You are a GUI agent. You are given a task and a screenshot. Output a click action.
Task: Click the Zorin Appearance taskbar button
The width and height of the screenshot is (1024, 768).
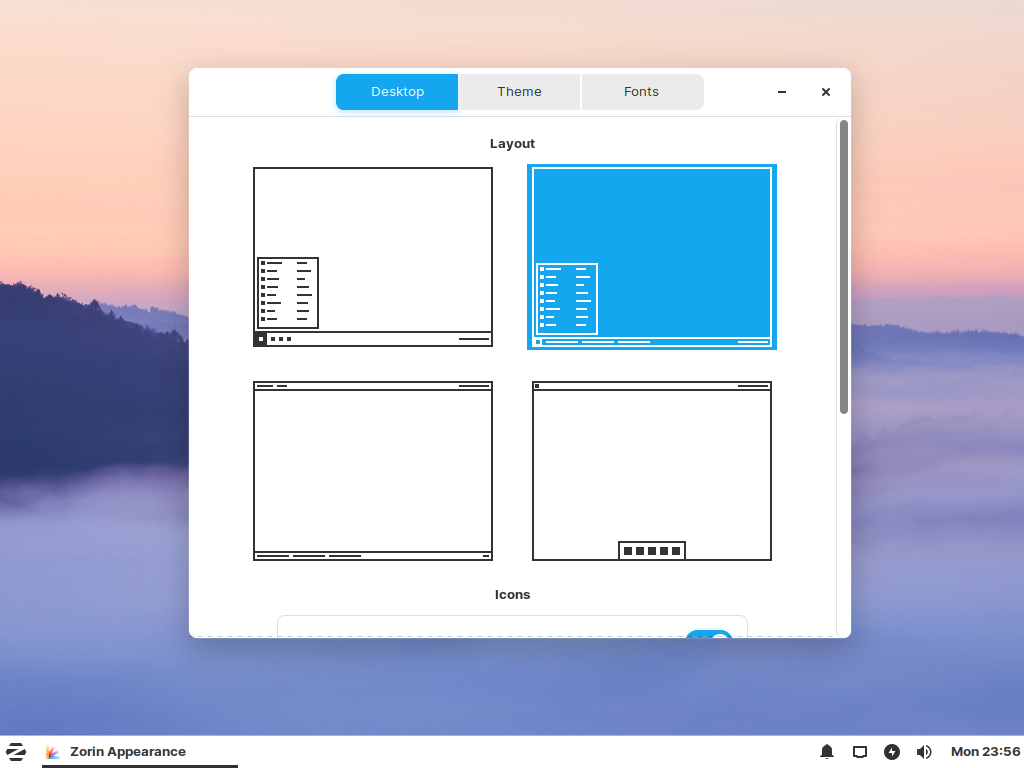[140, 752]
